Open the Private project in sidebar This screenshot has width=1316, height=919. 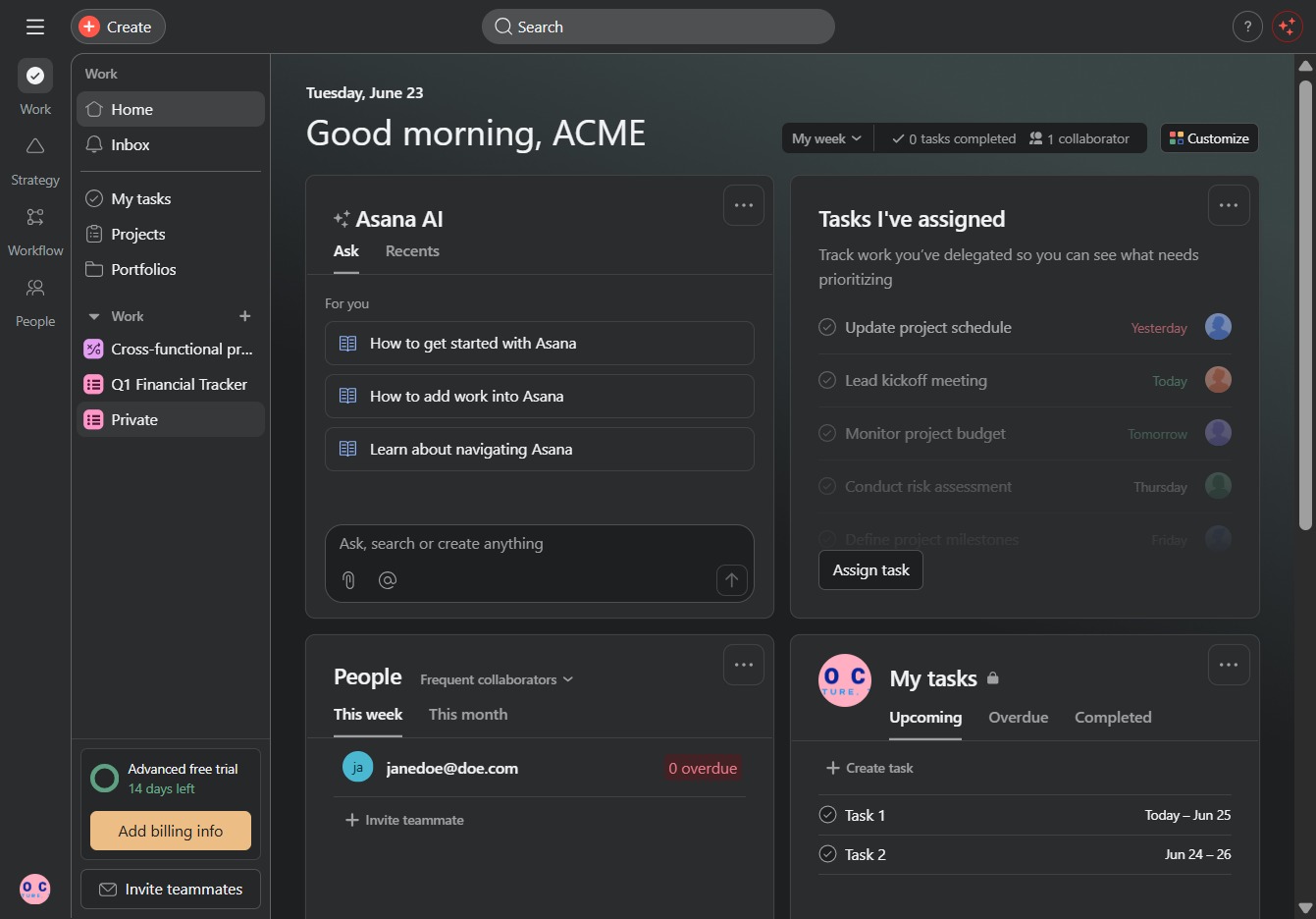tap(171, 419)
